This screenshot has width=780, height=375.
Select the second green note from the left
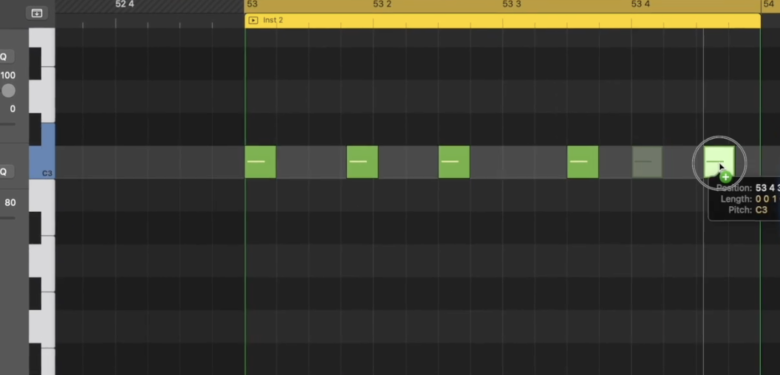(x=362, y=162)
